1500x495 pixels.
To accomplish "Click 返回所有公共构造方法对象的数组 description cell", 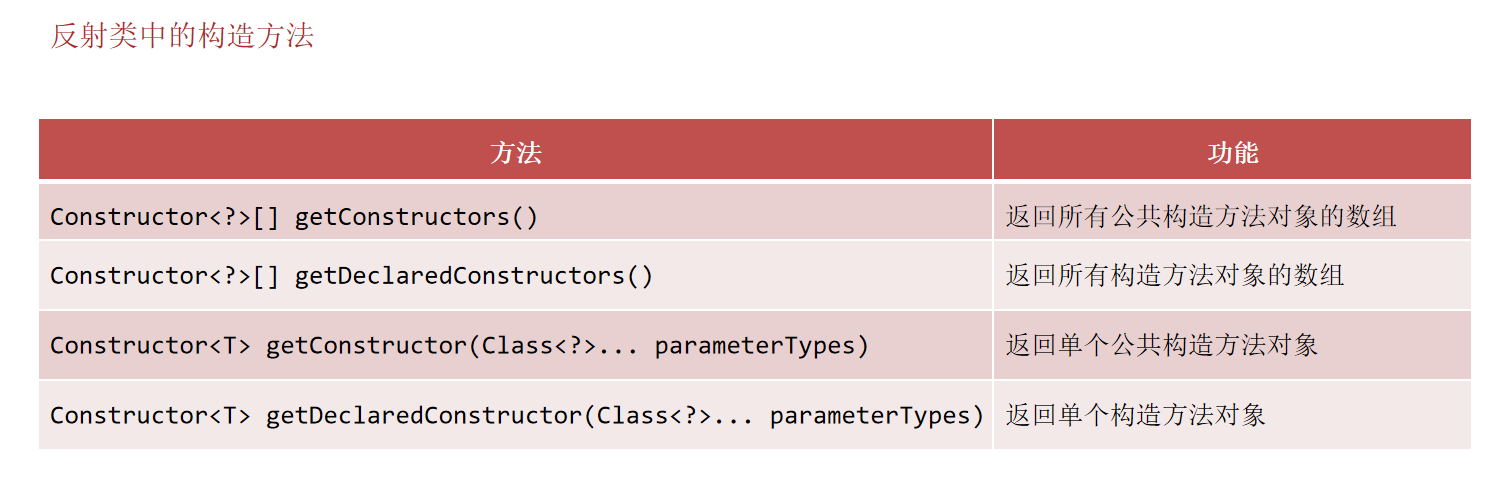I will click(1200, 216).
